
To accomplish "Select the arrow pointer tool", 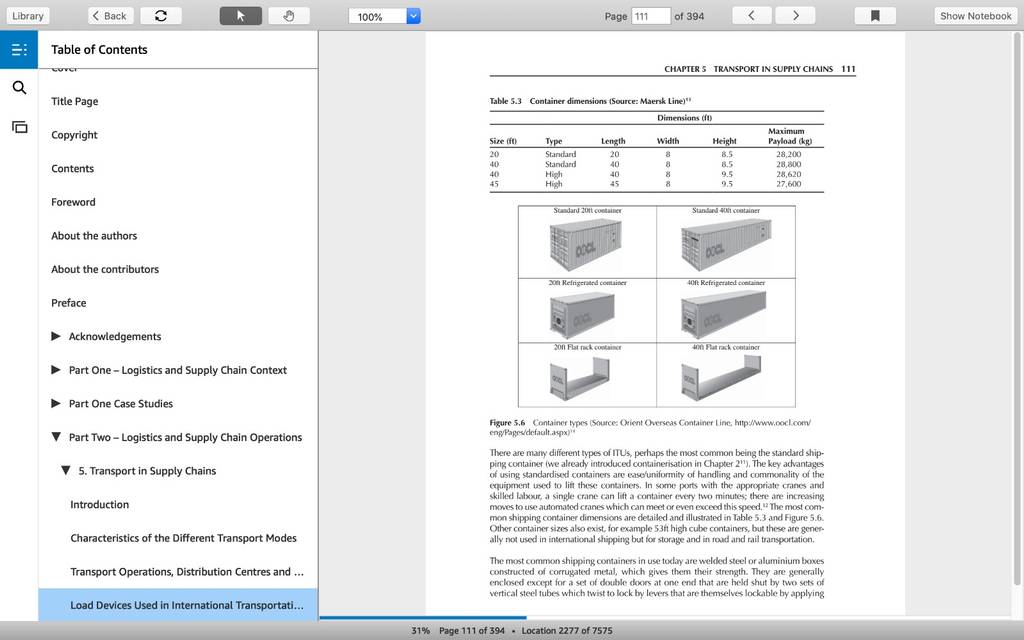I will tap(240, 16).
